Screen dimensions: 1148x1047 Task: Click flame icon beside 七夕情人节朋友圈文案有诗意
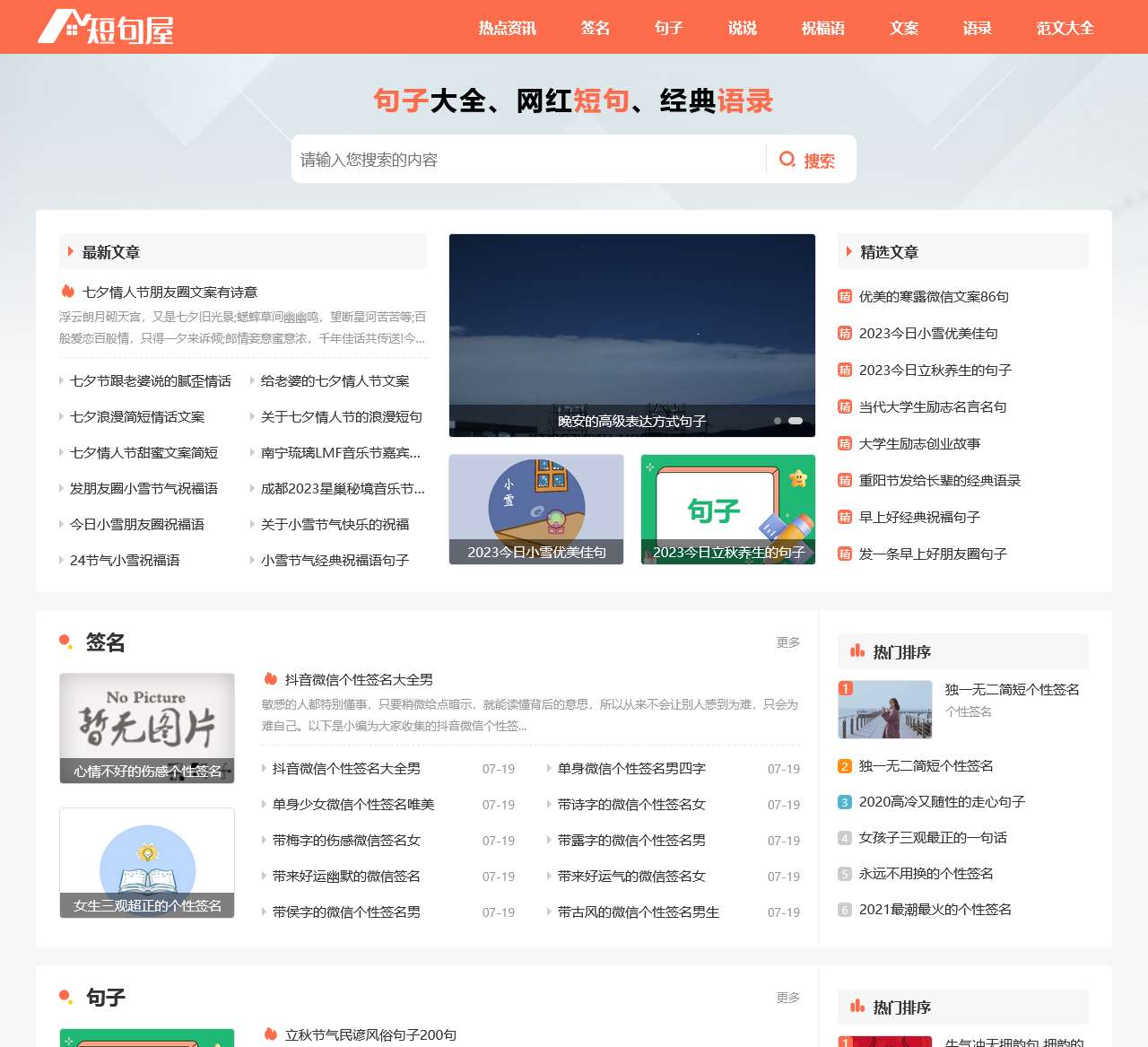pos(67,292)
